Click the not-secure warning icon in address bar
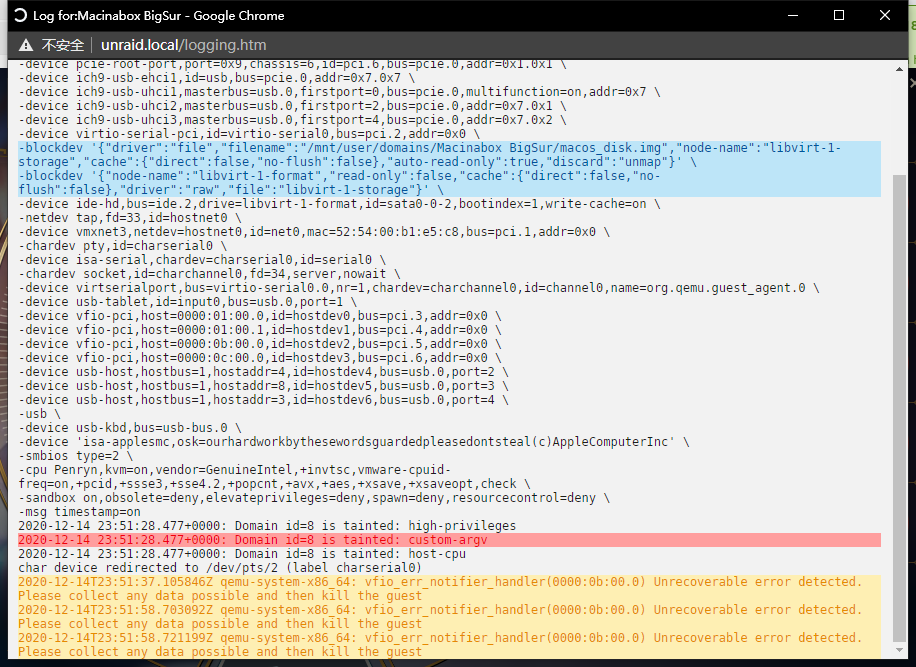The height and width of the screenshot is (667, 916). point(26,45)
